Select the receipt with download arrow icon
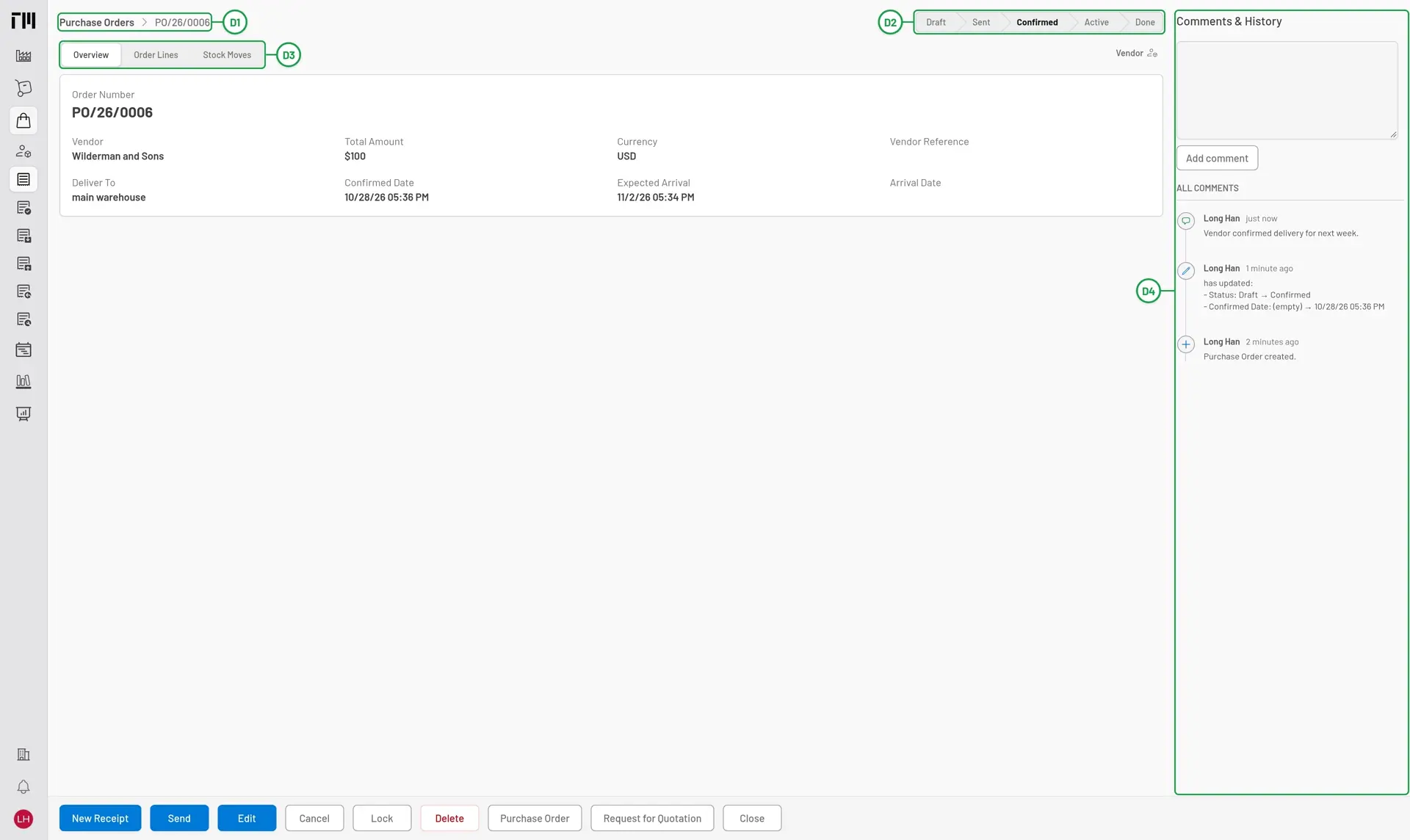This screenshot has height=840, width=1410. (x=23, y=236)
